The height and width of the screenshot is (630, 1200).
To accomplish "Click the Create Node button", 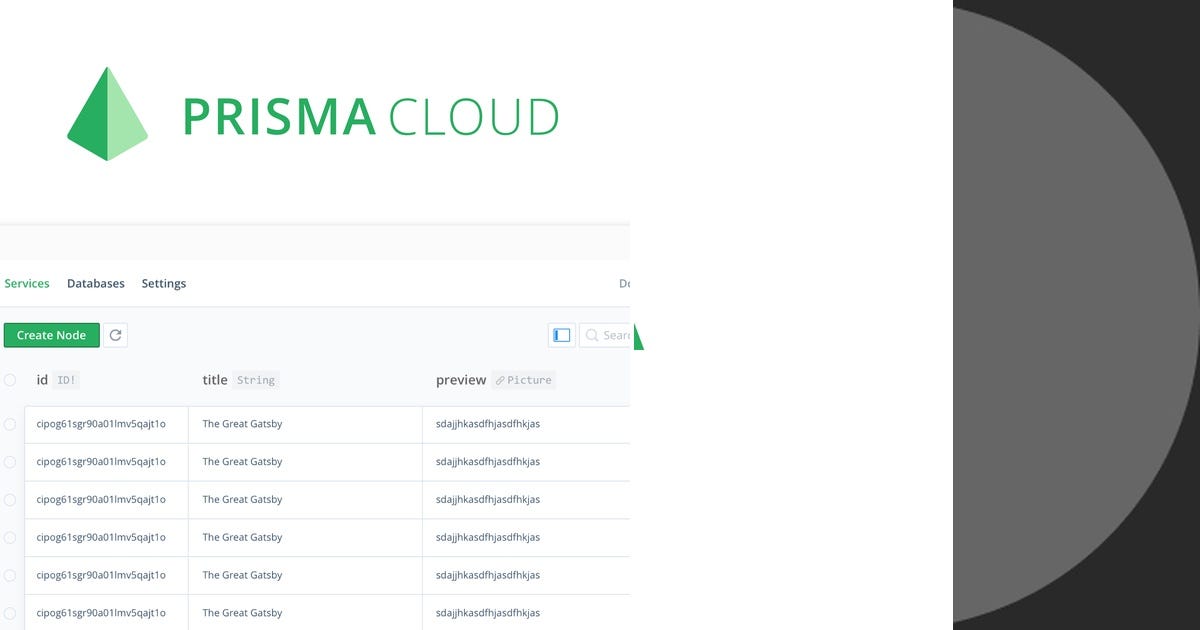I will tap(51, 335).
